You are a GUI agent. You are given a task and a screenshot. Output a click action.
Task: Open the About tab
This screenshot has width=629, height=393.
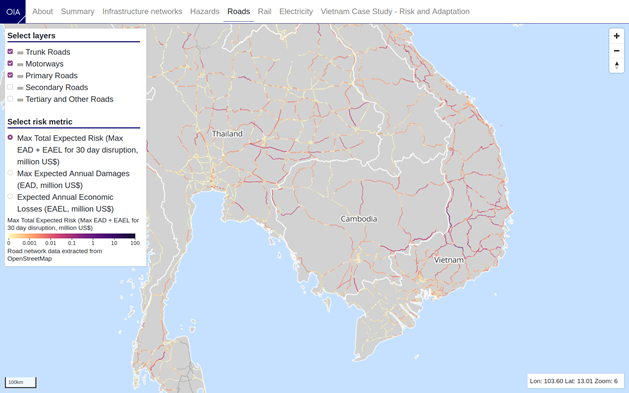(43, 12)
